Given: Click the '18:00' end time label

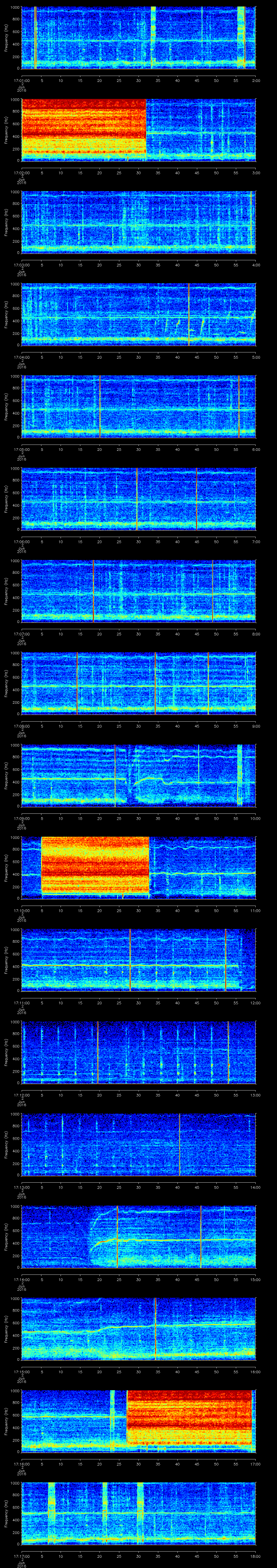Looking at the screenshot, I should click(255, 1556).
